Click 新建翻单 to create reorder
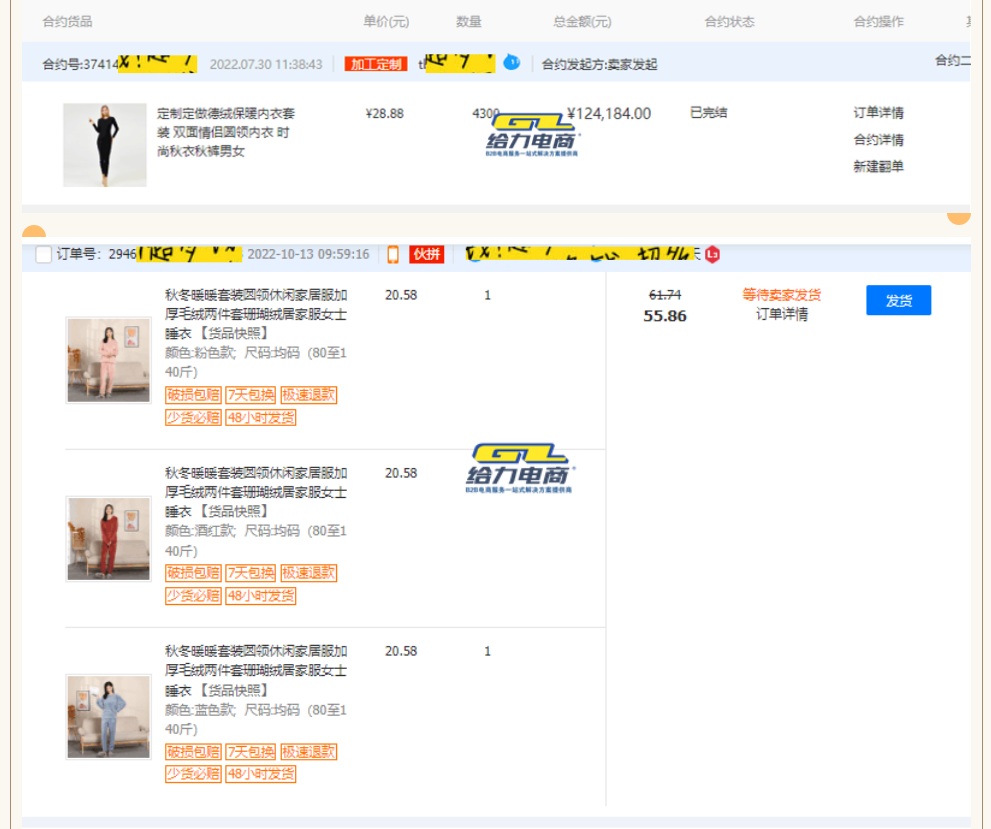The height and width of the screenshot is (829, 991). (878, 167)
